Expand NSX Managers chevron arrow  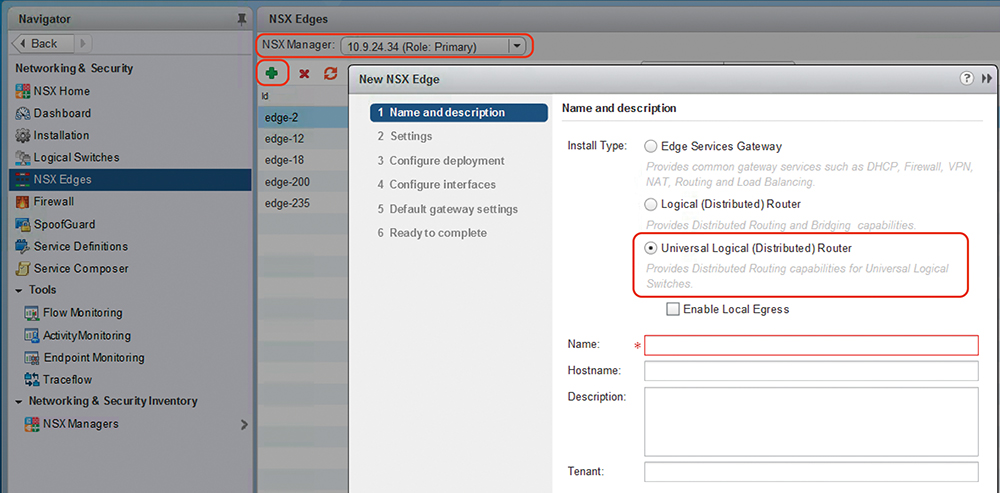(x=244, y=423)
